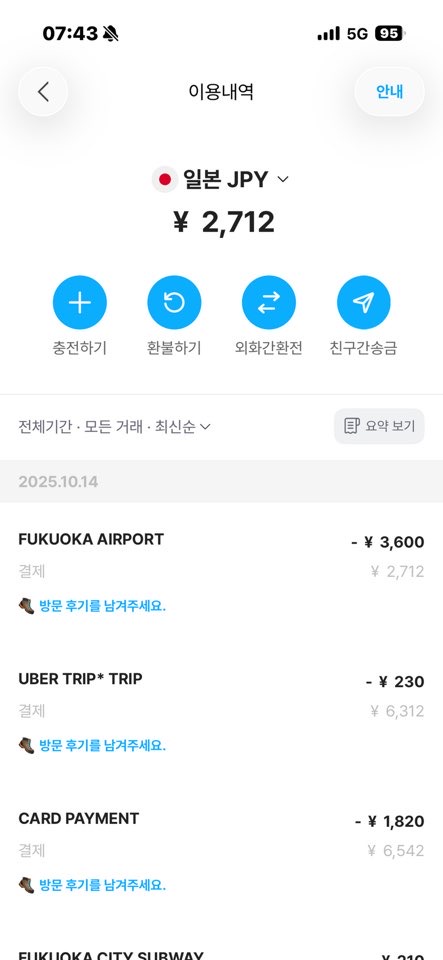The height and width of the screenshot is (960, 443).
Task: Tap 방문 후기를 남겨주세요 under UBER TRIP
Action: [103, 746]
